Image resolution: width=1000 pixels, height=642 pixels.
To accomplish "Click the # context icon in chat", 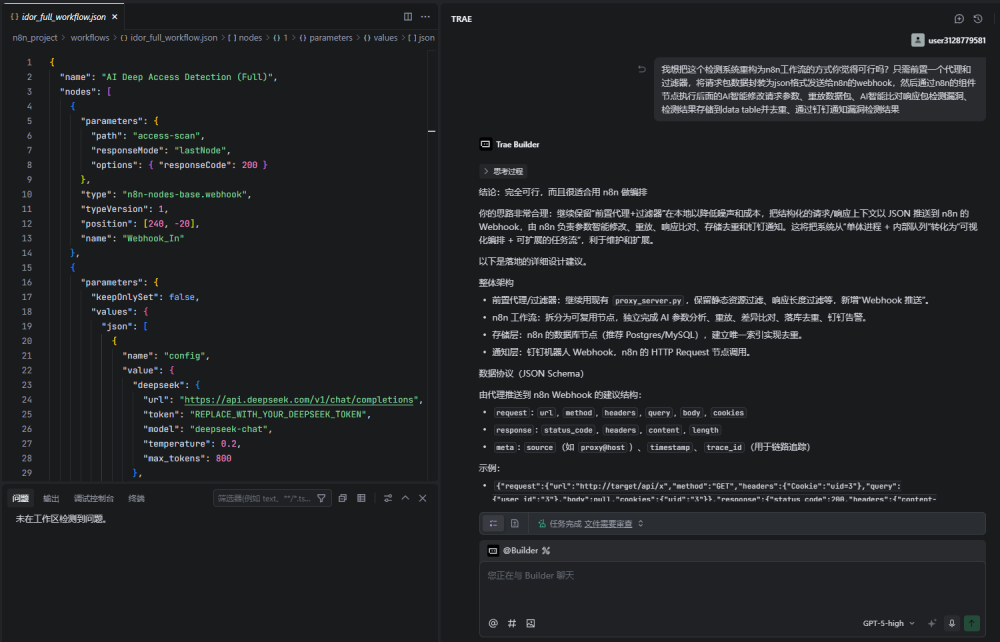I will pyautogui.click(x=512, y=623).
